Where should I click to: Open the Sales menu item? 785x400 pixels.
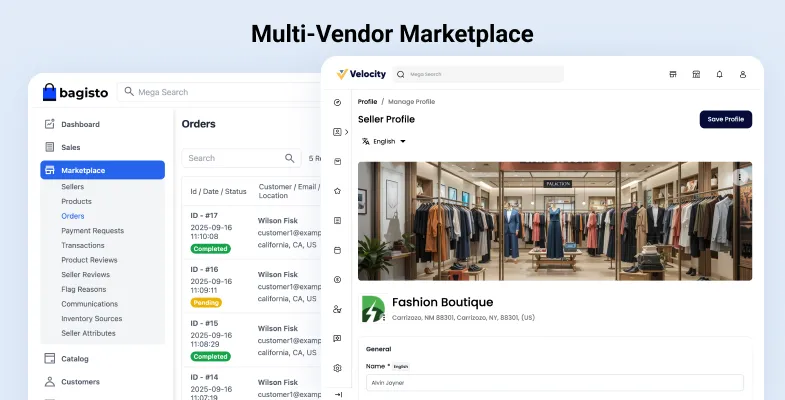point(70,147)
